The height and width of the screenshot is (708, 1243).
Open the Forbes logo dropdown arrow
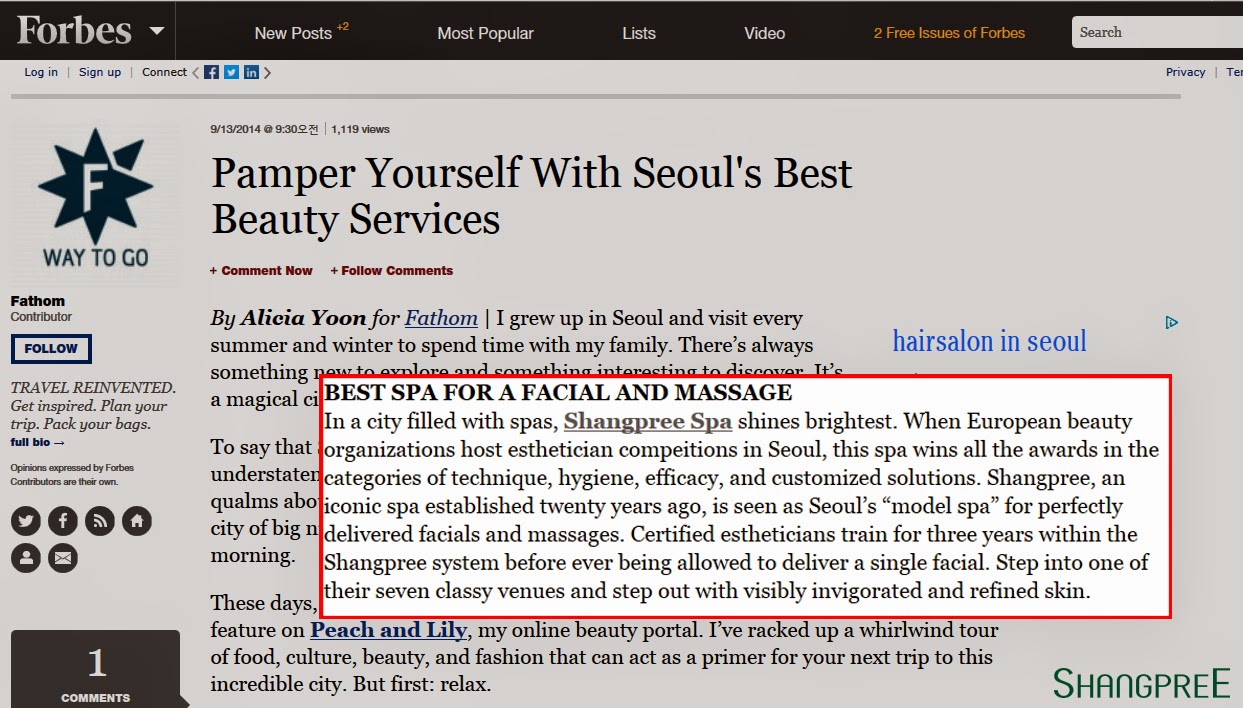pos(156,30)
